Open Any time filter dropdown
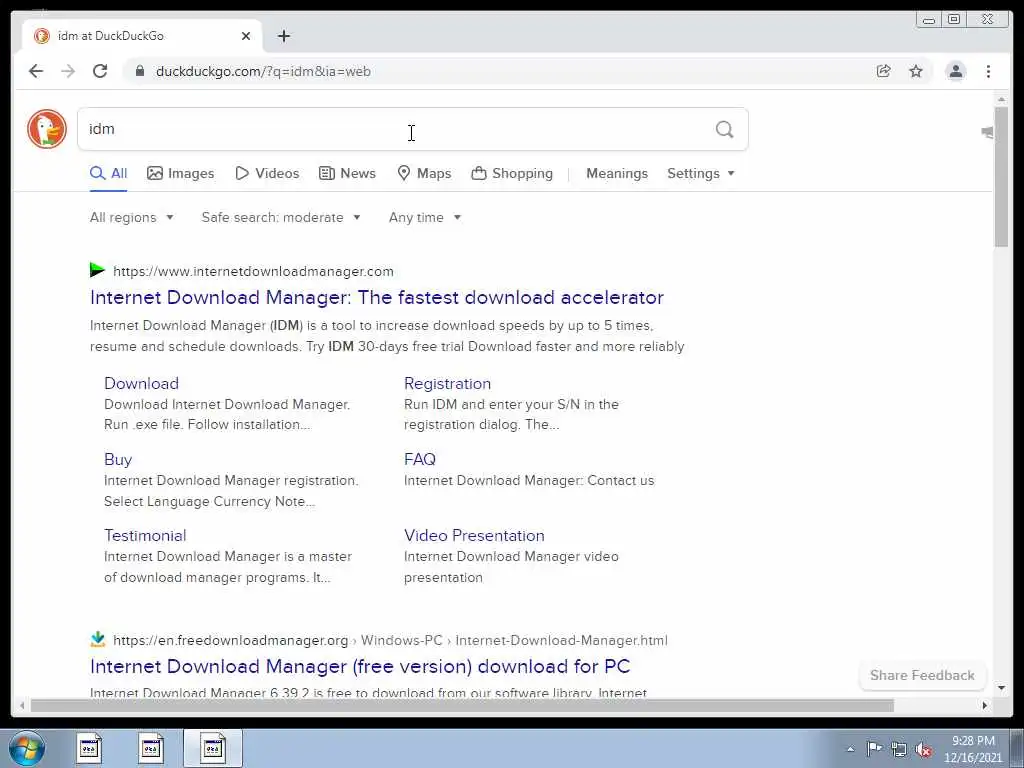1024x768 pixels. click(x=424, y=217)
